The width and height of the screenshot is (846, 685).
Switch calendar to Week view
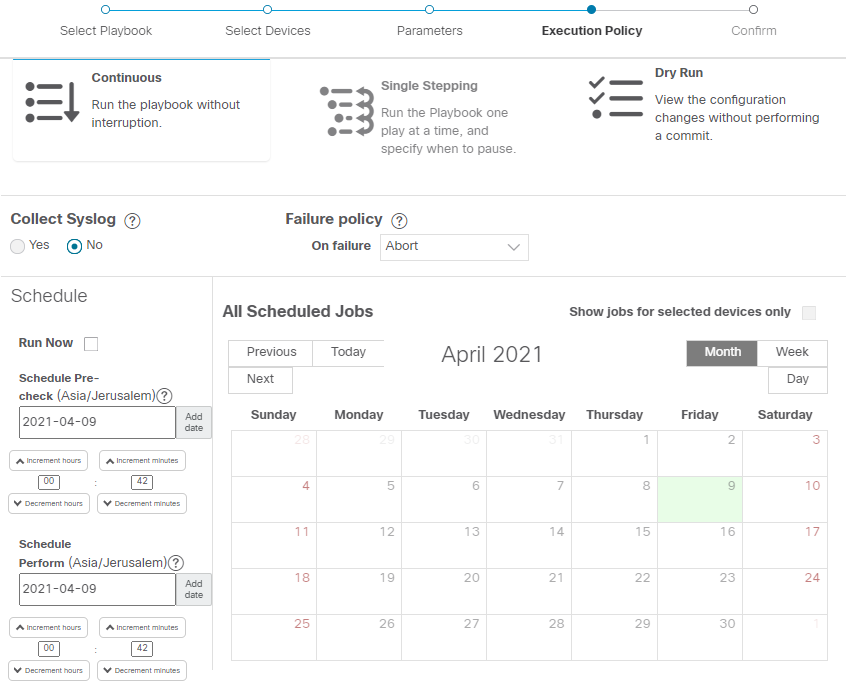792,352
